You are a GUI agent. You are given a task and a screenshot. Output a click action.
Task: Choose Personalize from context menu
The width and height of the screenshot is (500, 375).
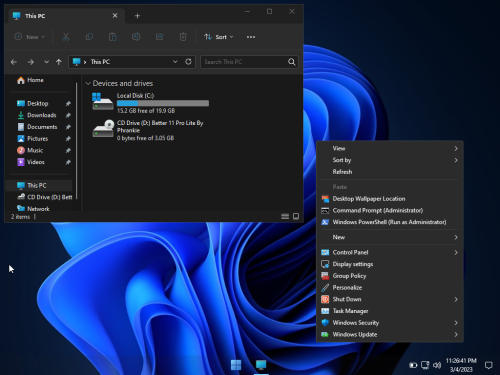click(x=390, y=287)
